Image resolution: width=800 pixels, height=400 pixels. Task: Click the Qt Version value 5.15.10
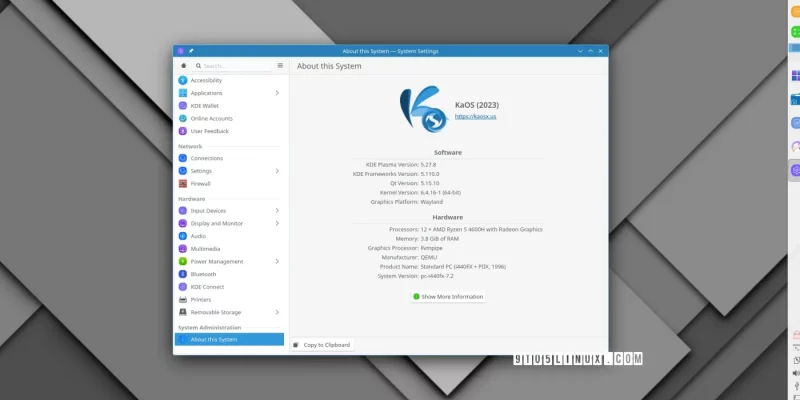coord(430,183)
